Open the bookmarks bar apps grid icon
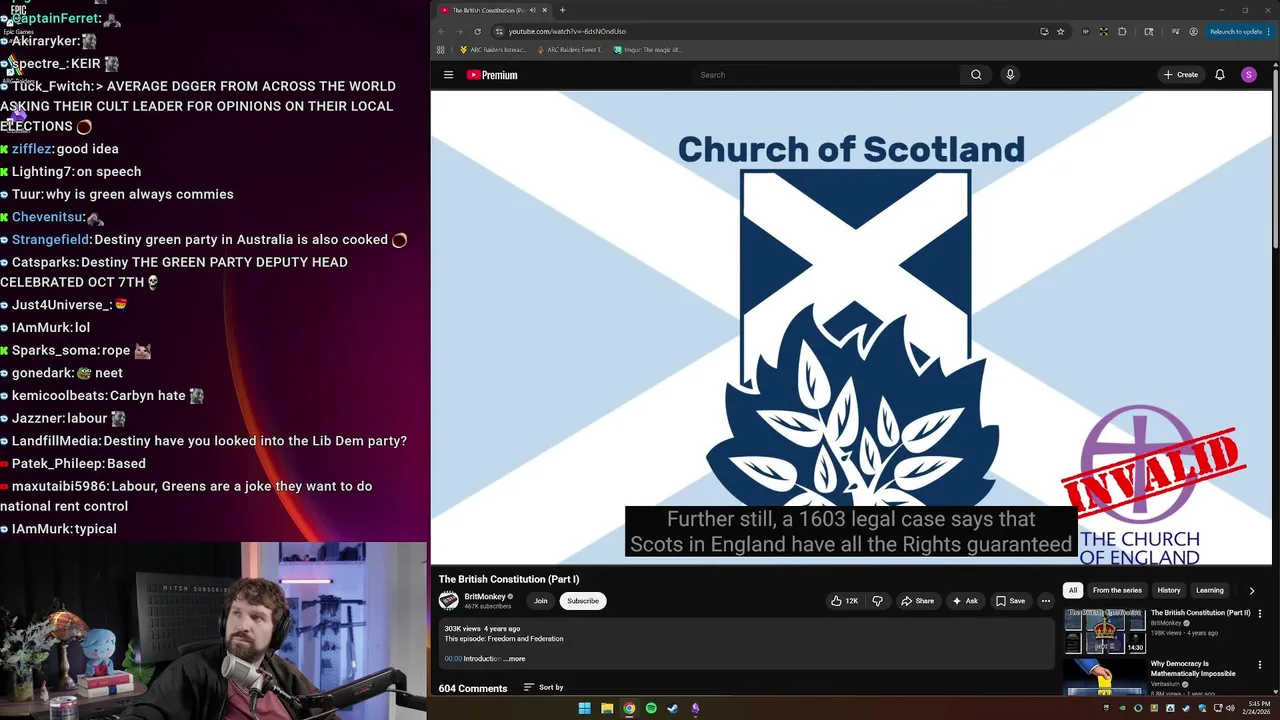 (441, 50)
